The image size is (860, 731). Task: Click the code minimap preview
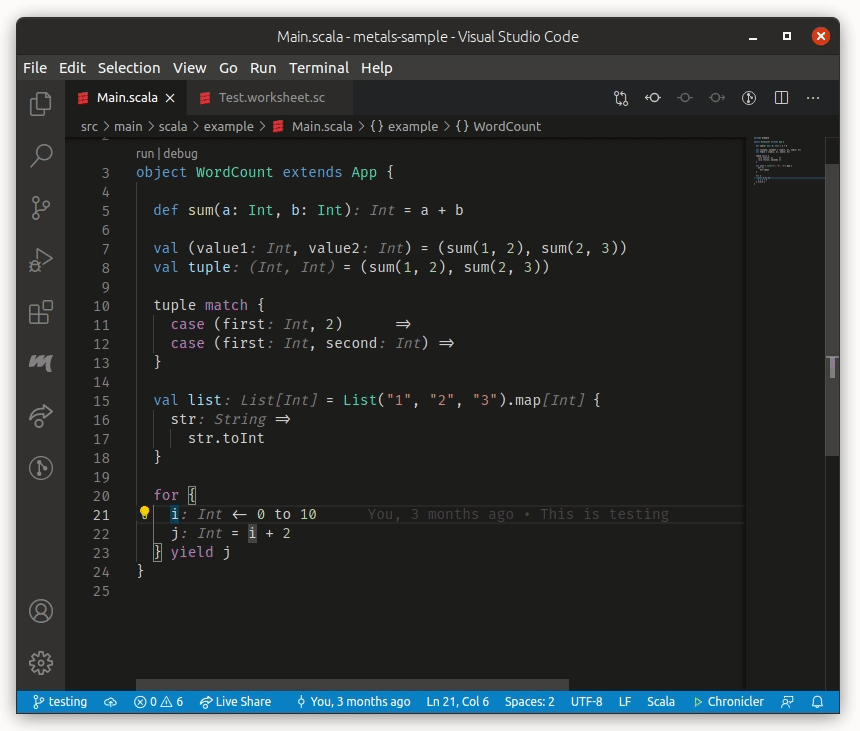pyautogui.click(x=788, y=161)
